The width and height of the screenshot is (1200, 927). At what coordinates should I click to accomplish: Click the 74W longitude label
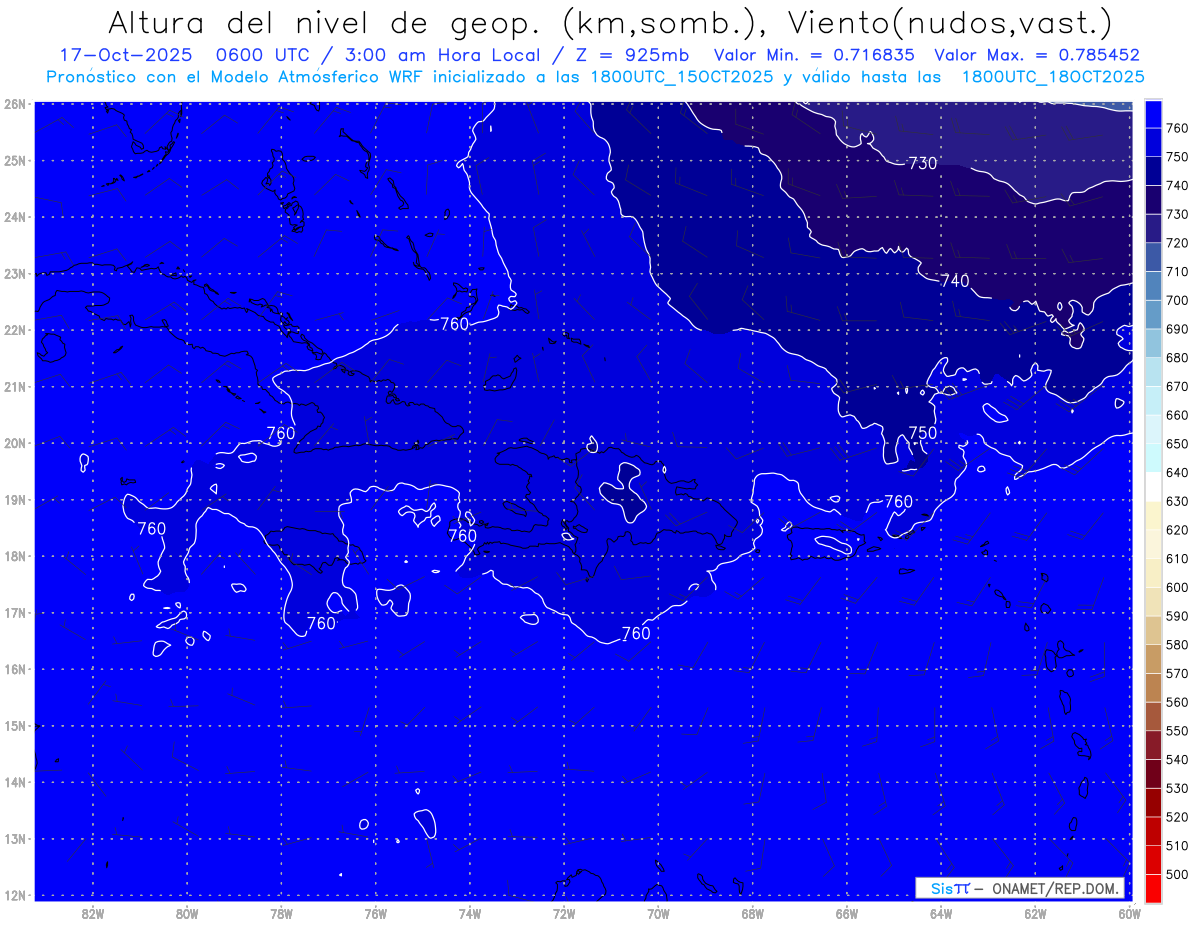pos(469,913)
